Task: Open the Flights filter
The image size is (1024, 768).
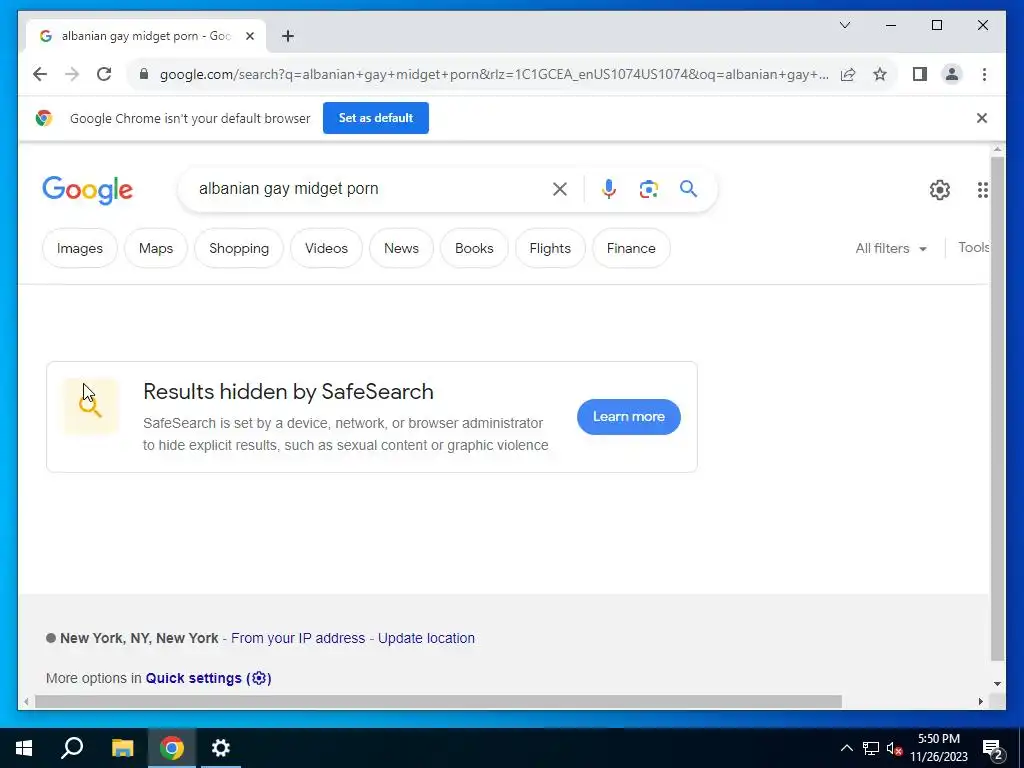Action: [550, 248]
